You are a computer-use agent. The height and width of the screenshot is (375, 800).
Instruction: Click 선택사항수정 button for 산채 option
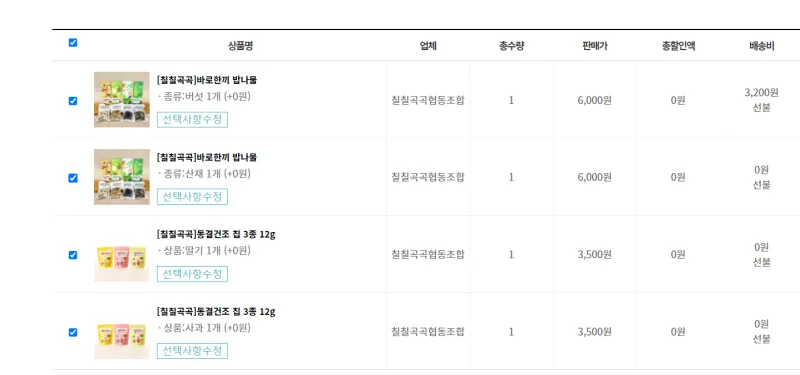(x=192, y=196)
